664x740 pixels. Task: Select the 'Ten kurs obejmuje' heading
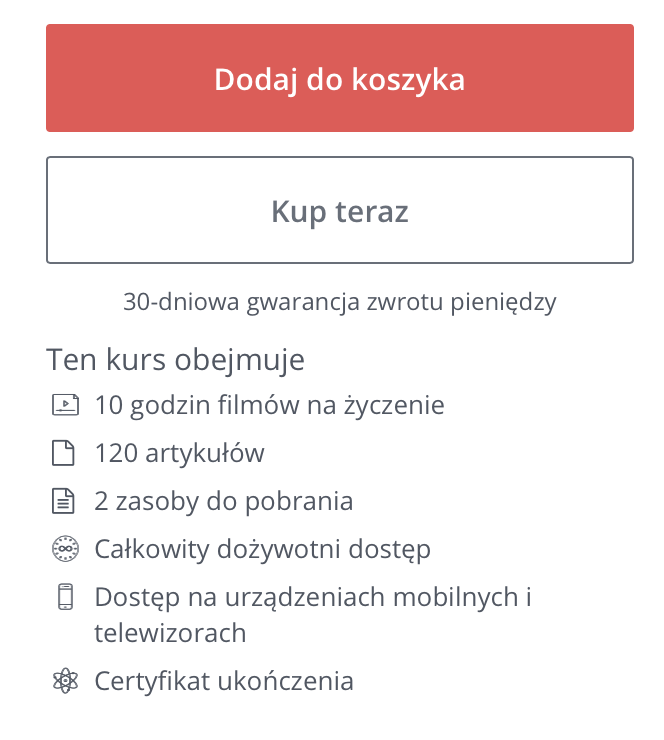175,359
